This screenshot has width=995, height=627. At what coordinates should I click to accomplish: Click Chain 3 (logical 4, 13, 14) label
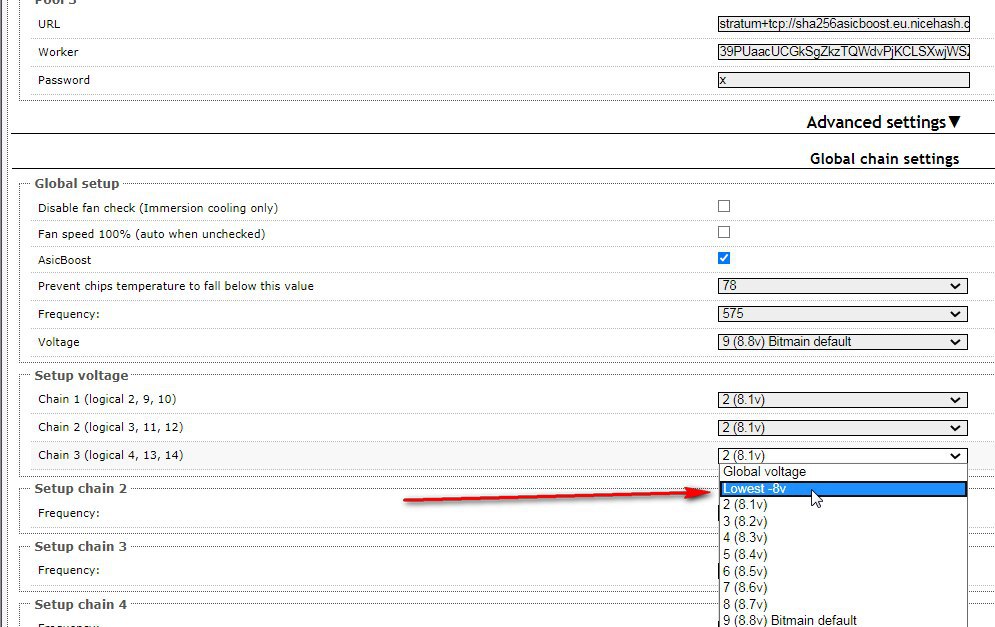(110, 456)
